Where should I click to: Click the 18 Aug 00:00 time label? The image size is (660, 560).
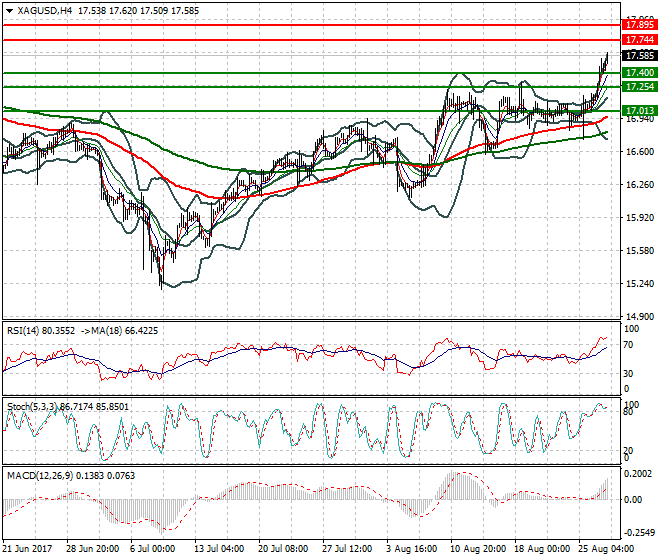point(542,549)
